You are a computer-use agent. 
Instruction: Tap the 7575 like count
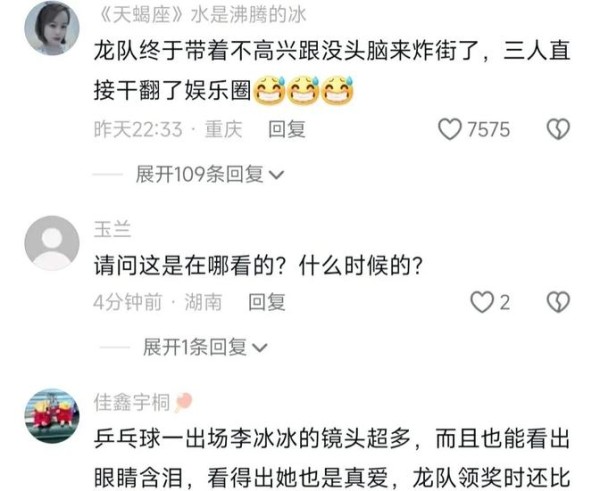click(489, 129)
